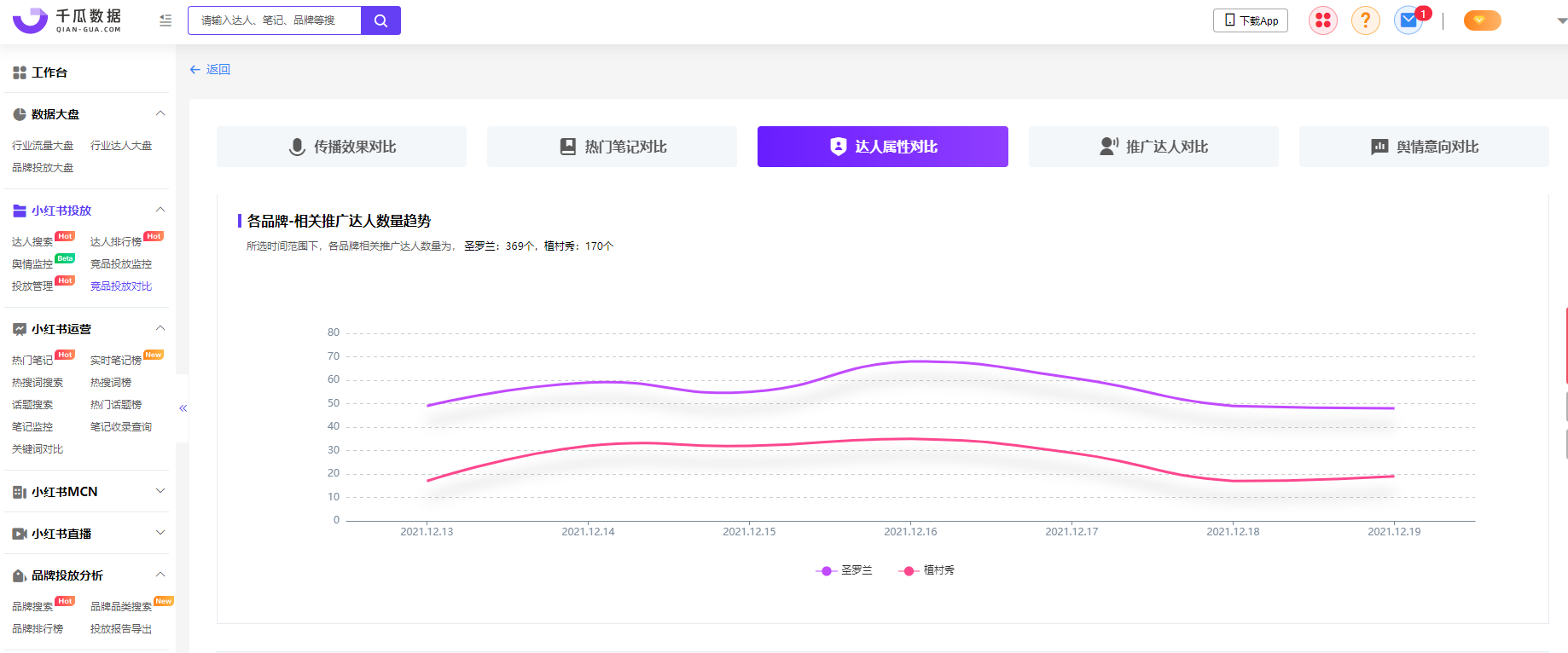Click the 工作台 grid icon
This screenshot has width=1568, height=653.
(x=20, y=73)
